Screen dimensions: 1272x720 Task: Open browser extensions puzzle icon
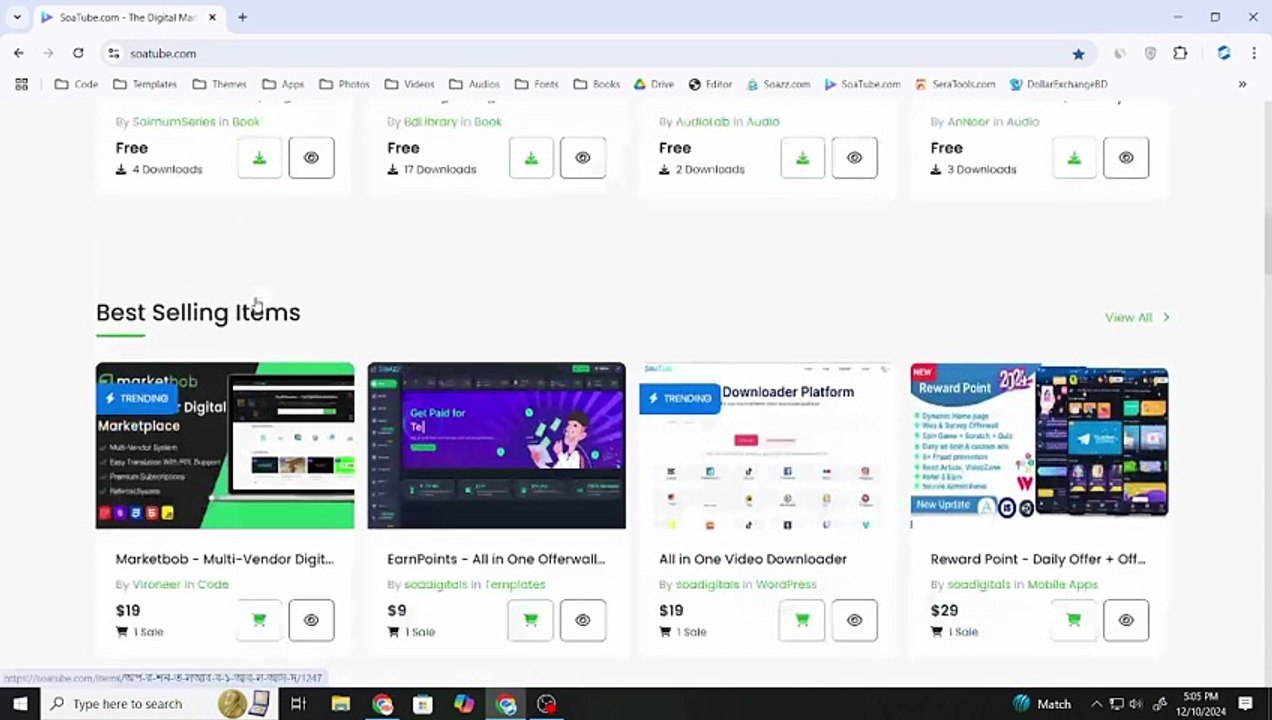coord(1180,54)
